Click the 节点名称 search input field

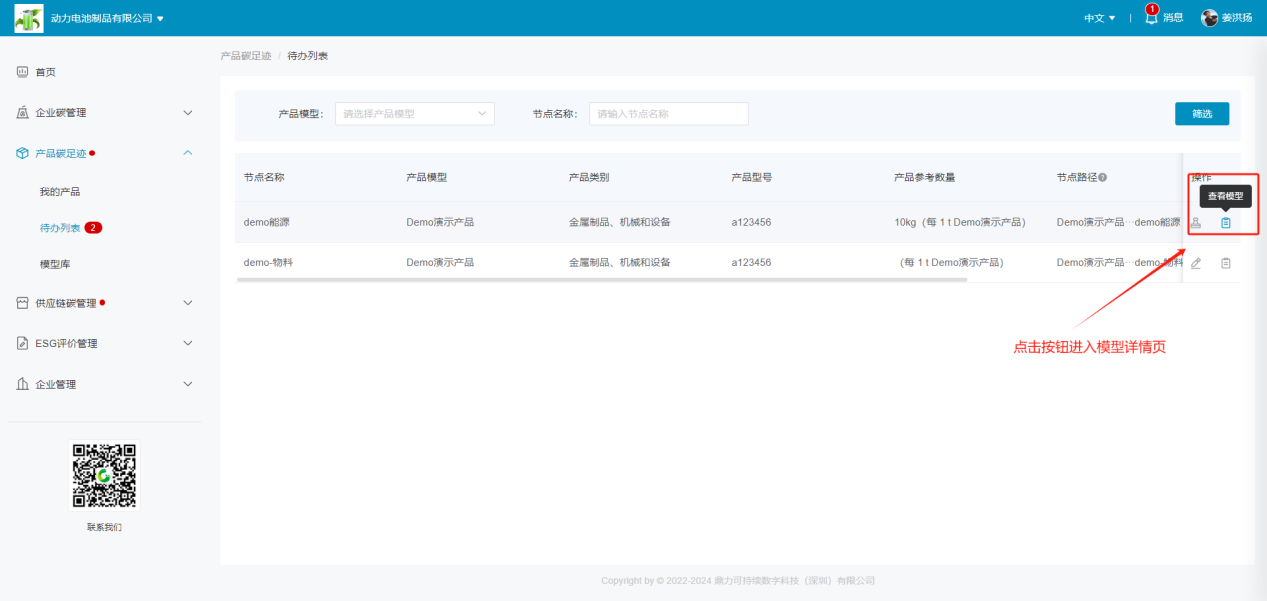[x=668, y=114]
